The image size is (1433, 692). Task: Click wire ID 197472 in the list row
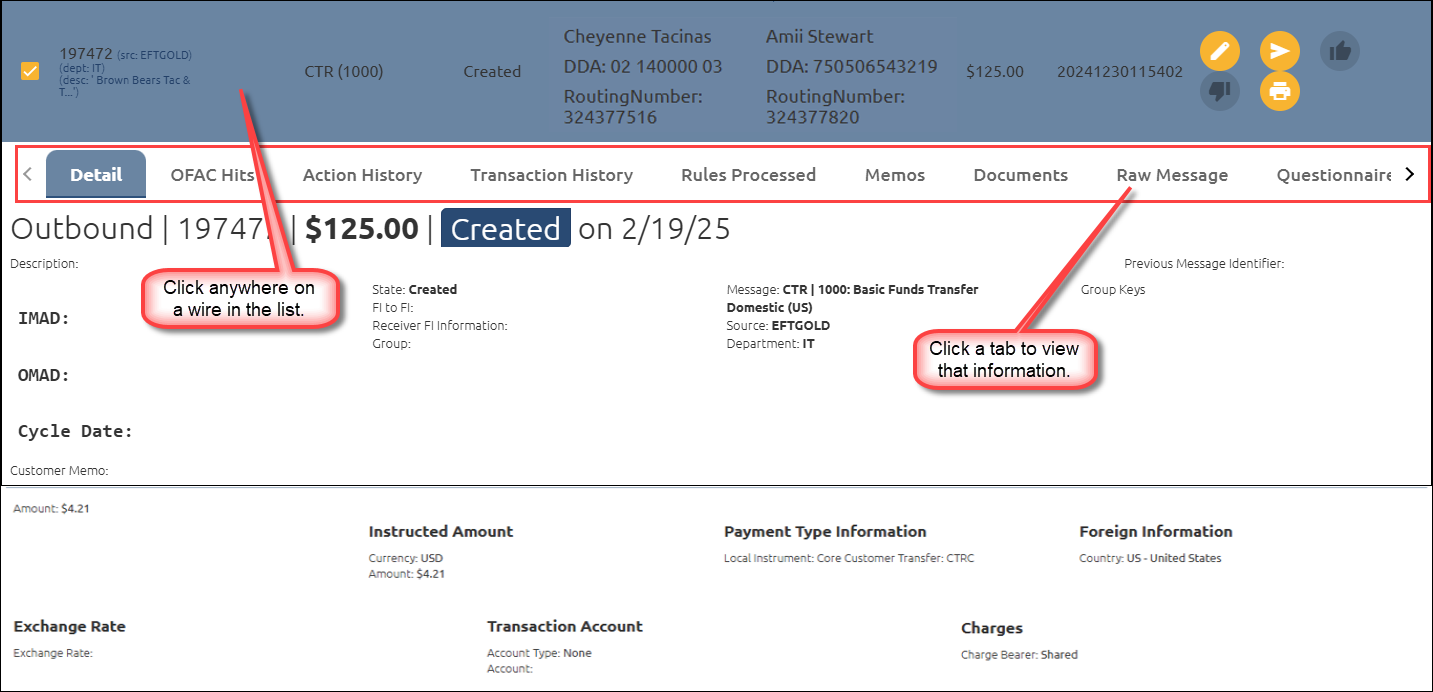[86, 53]
